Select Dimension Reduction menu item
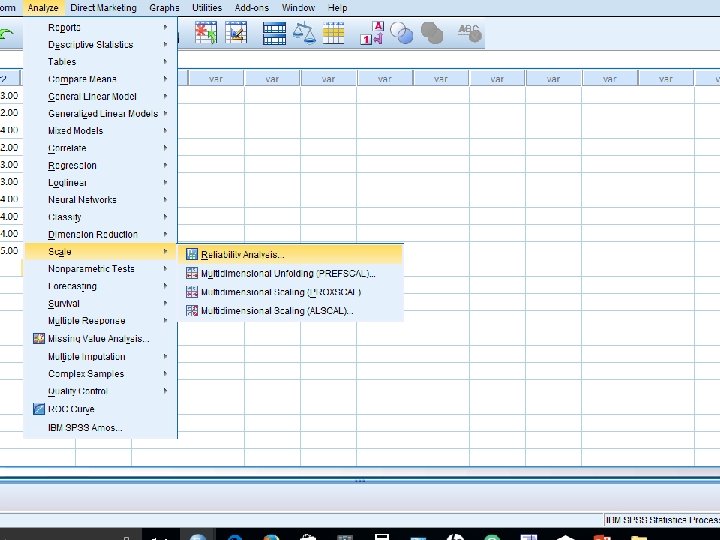Viewport: 720px width, 540px height. tap(100, 234)
